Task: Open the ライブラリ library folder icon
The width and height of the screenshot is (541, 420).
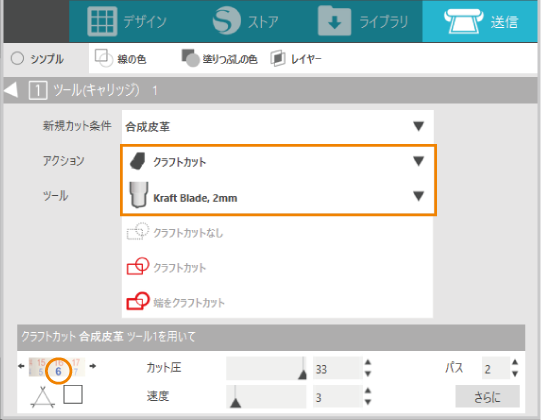Action: 334,21
